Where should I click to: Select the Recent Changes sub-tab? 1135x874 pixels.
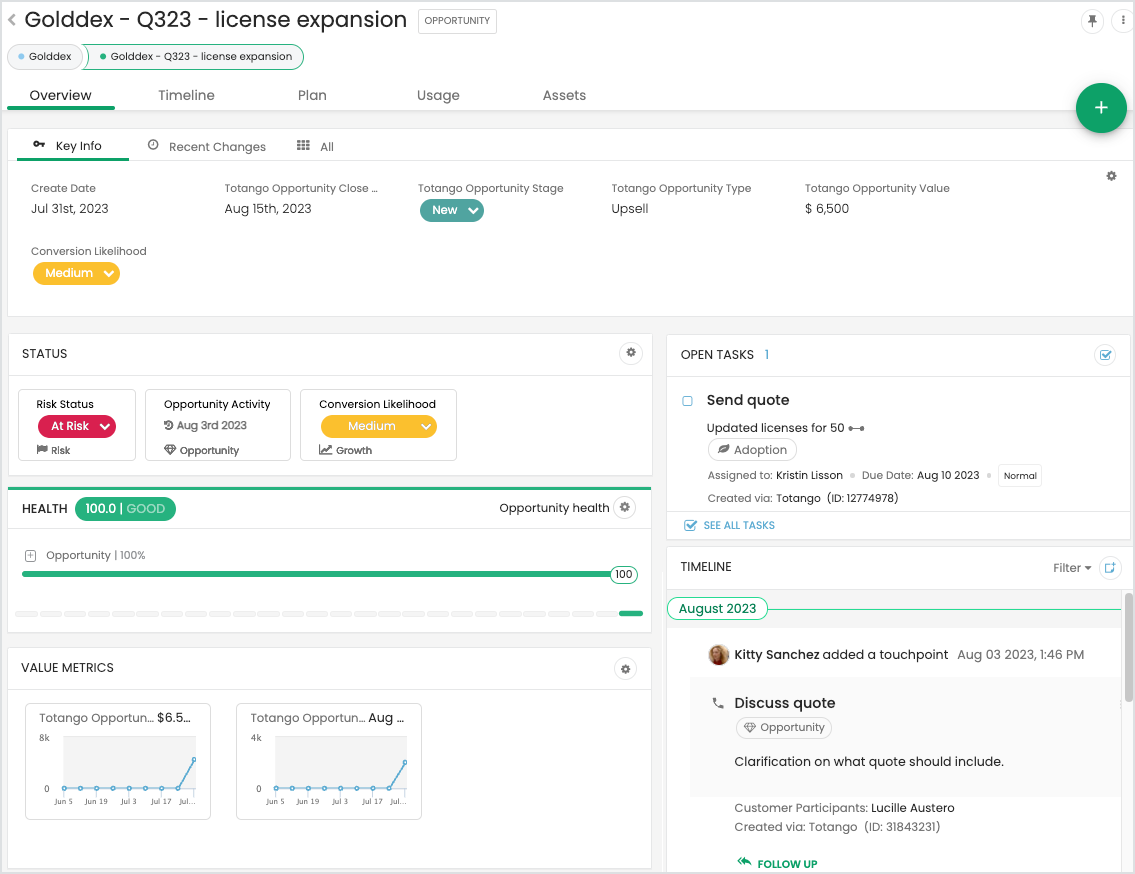pyautogui.click(x=207, y=146)
